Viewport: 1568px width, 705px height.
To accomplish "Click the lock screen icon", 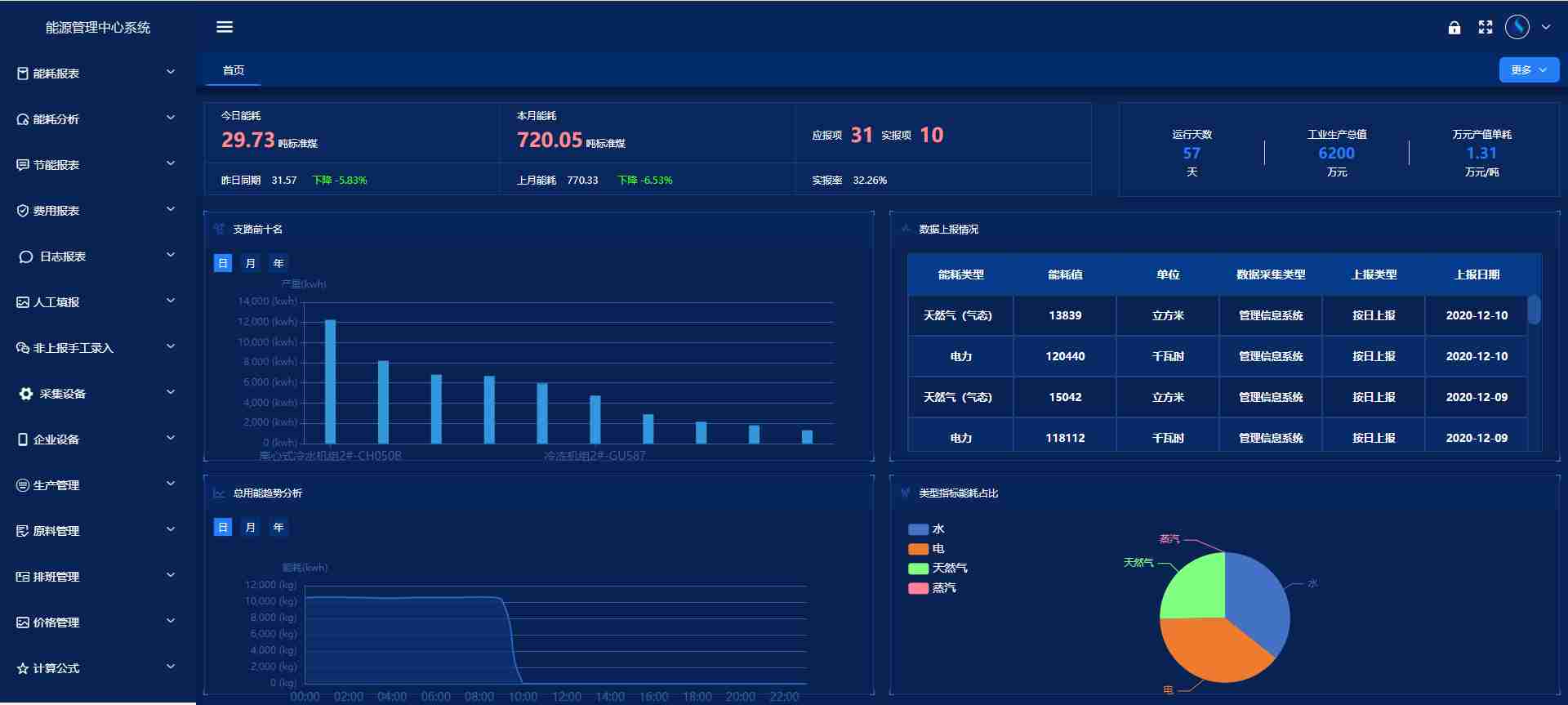I will pyautogui.click(x=1454, y=28).
